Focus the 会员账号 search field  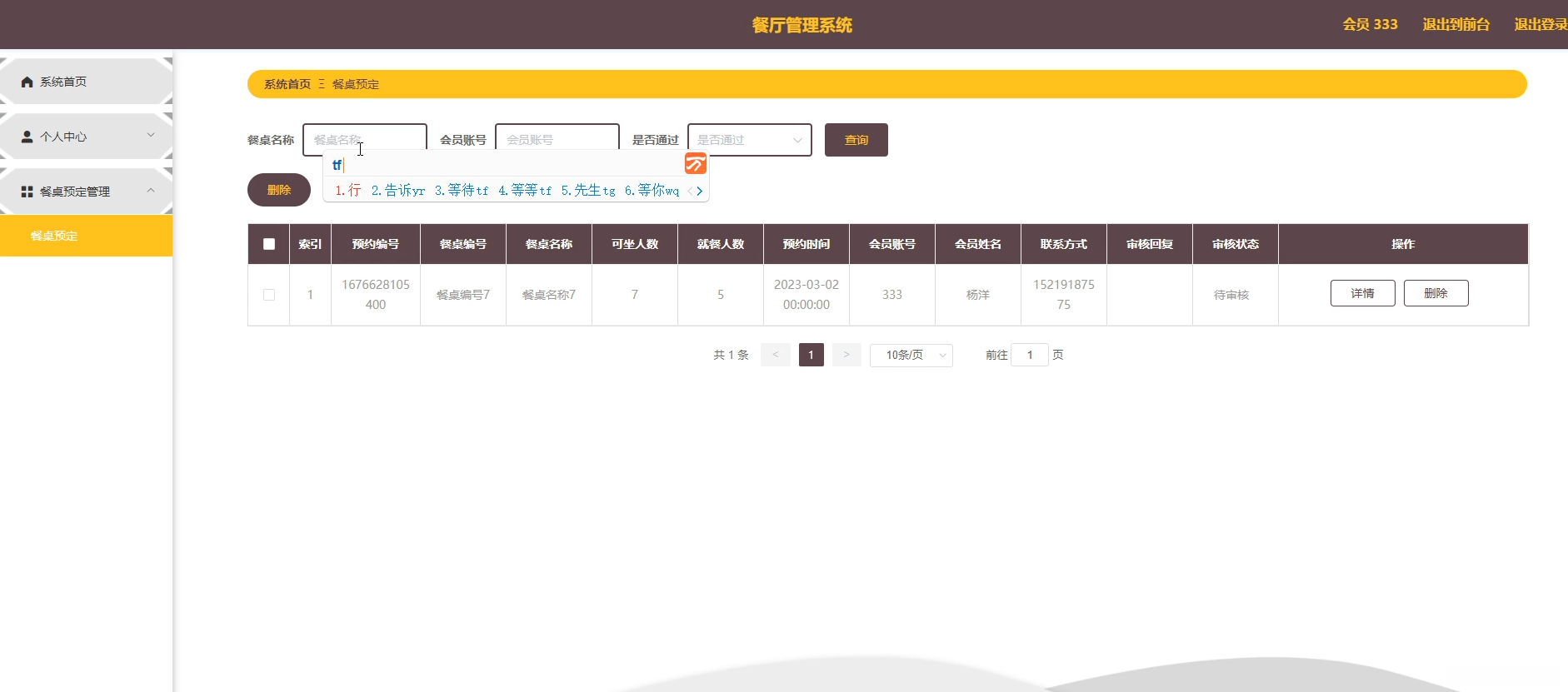[x=557, y=140]
